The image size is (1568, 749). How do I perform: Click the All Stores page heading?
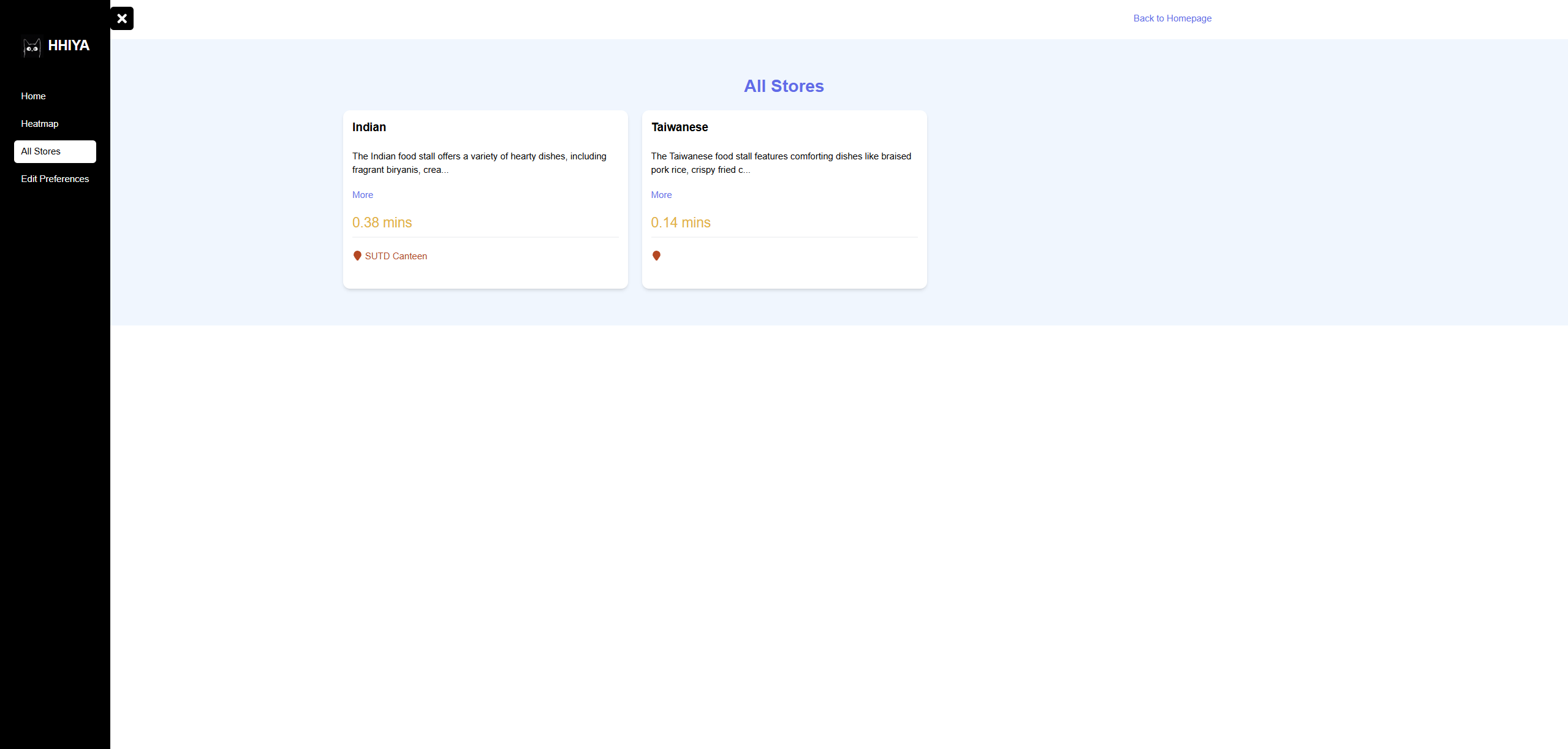783,86
